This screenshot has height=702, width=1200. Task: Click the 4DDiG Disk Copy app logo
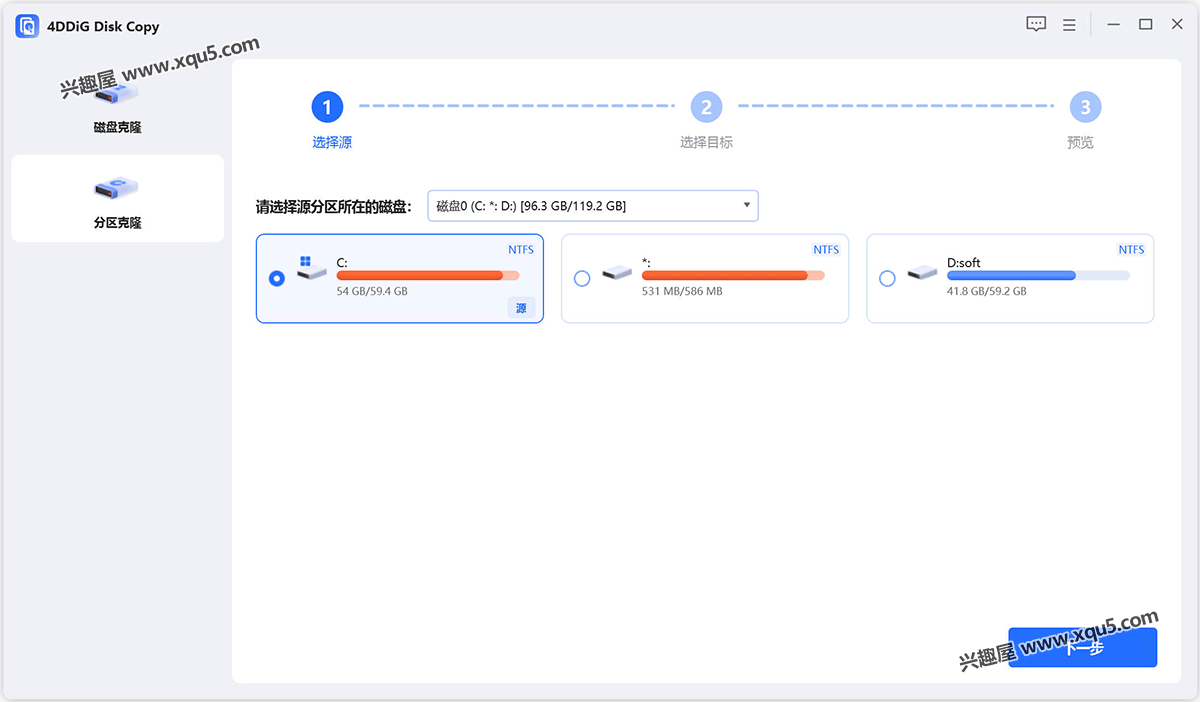tap(27, 26)
